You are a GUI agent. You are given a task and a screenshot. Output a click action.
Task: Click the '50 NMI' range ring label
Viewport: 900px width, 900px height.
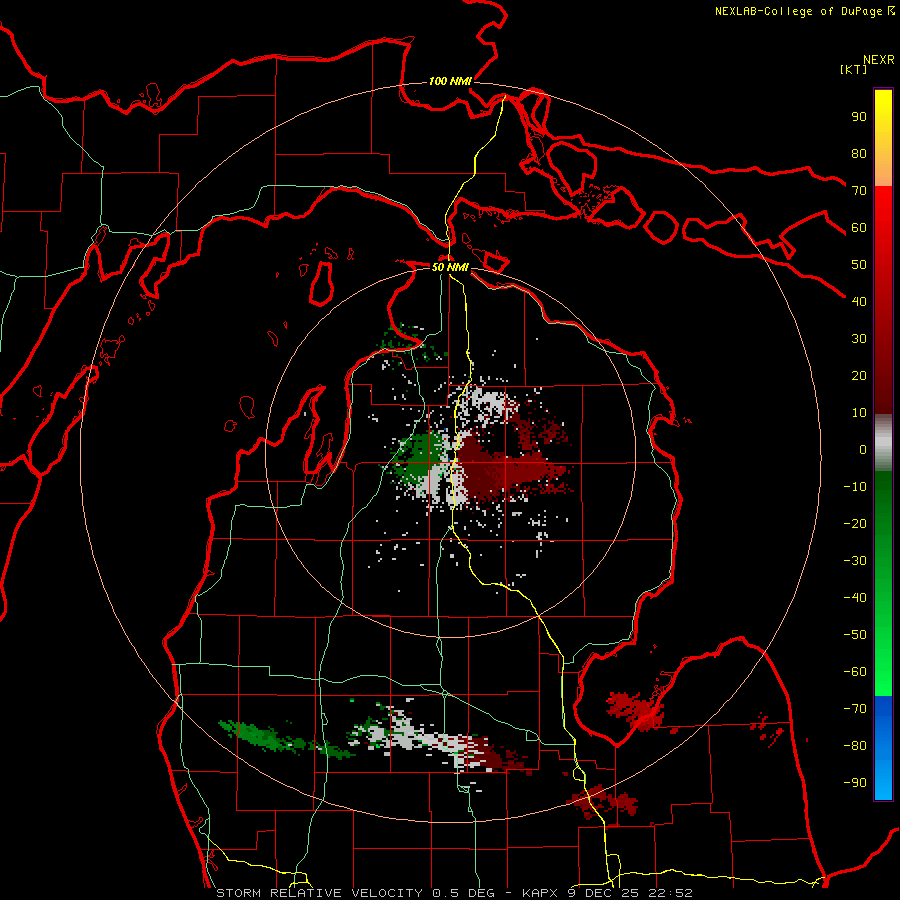click(x=449, y=267)
